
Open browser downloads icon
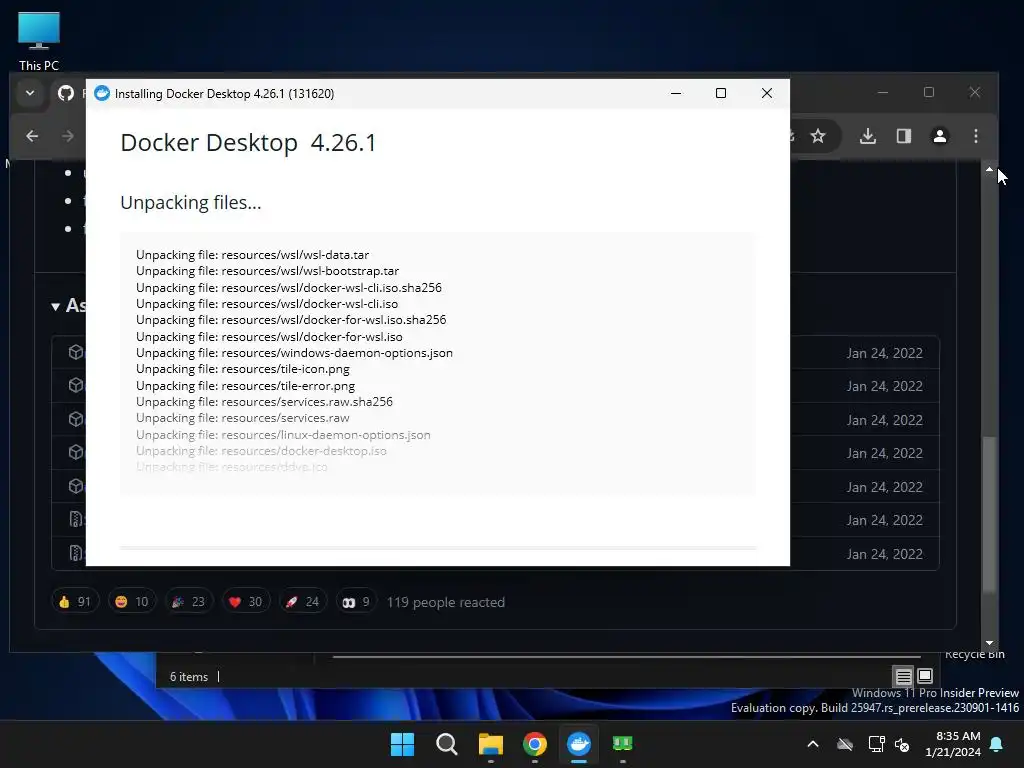pyautogui.click(x=868, y=136)
